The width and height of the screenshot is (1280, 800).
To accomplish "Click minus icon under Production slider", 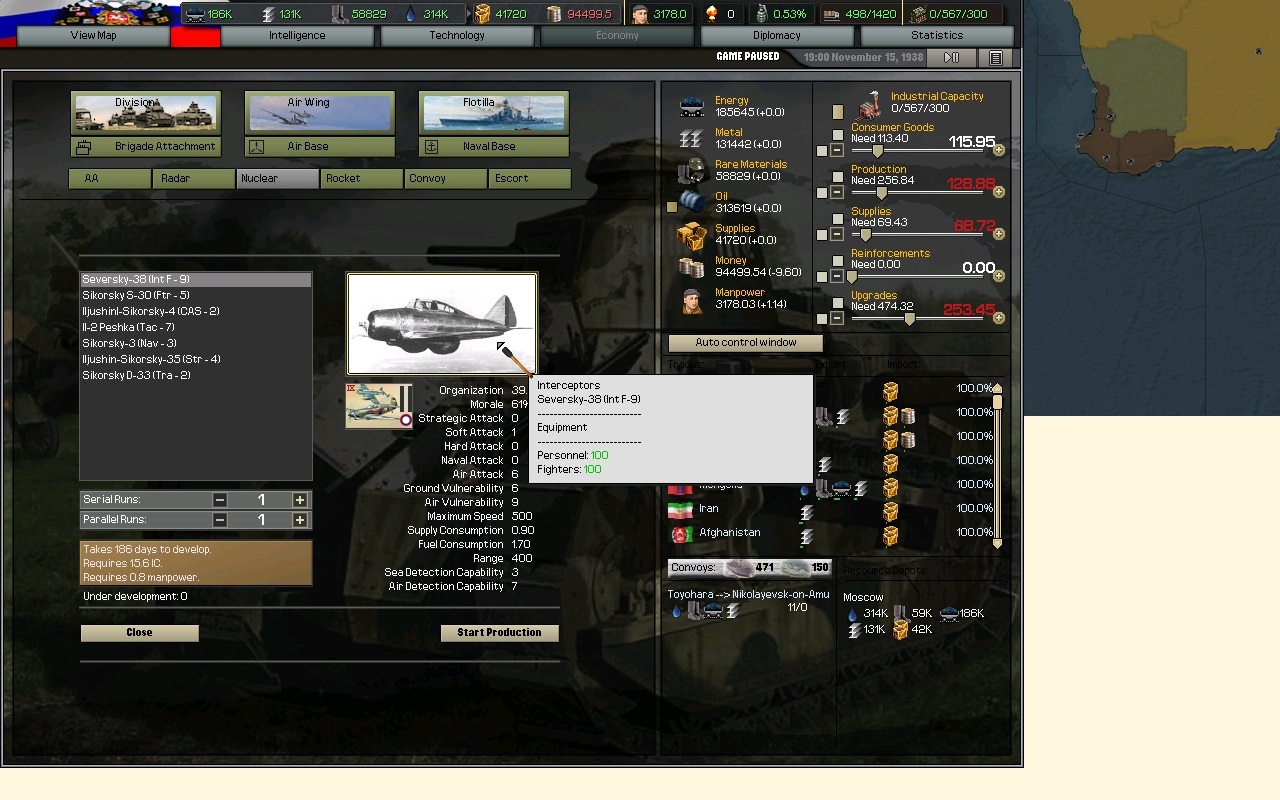I will (x=837, y=193).
